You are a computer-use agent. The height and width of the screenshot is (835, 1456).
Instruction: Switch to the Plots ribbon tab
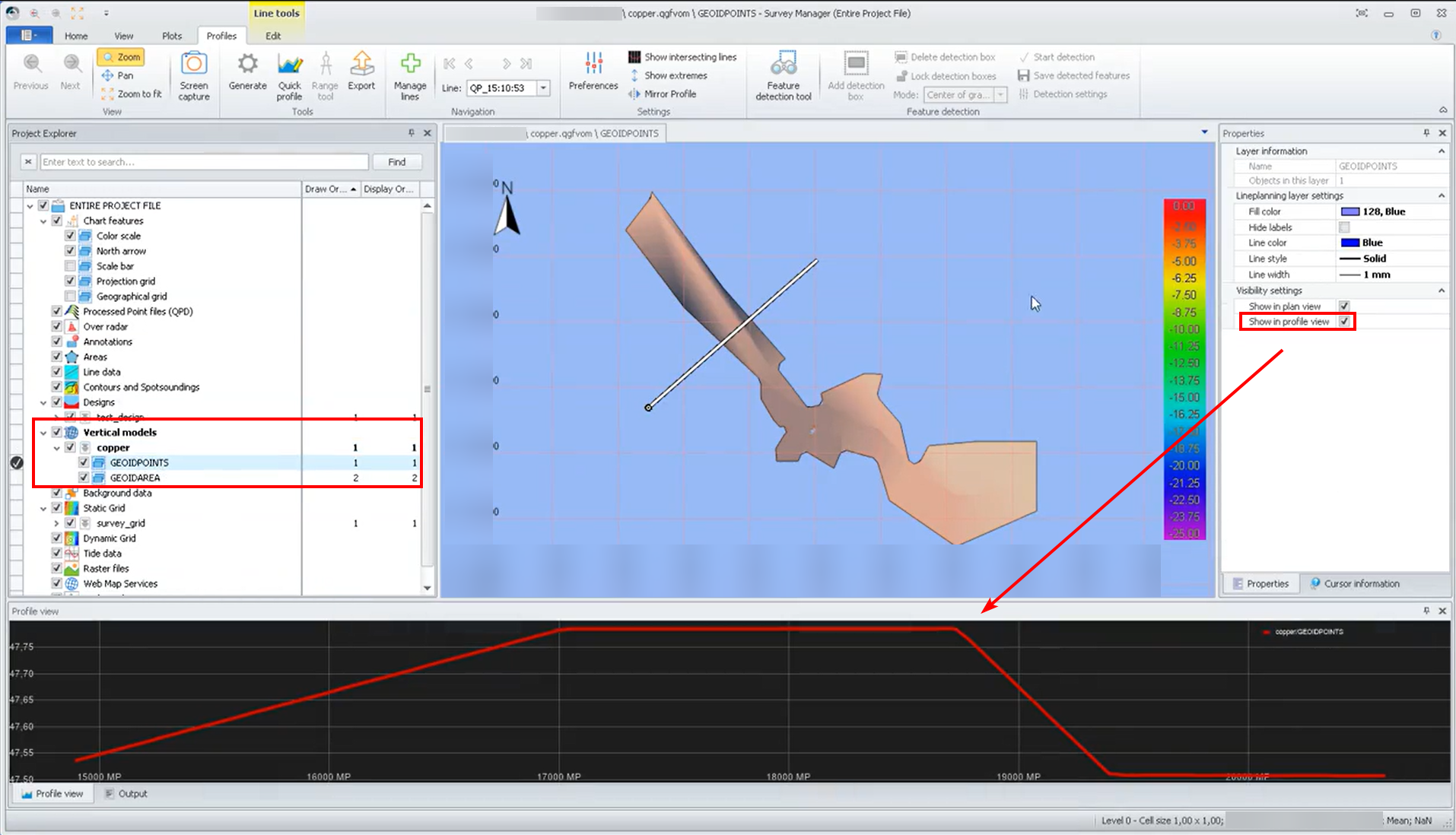click(x=172, y=36)
